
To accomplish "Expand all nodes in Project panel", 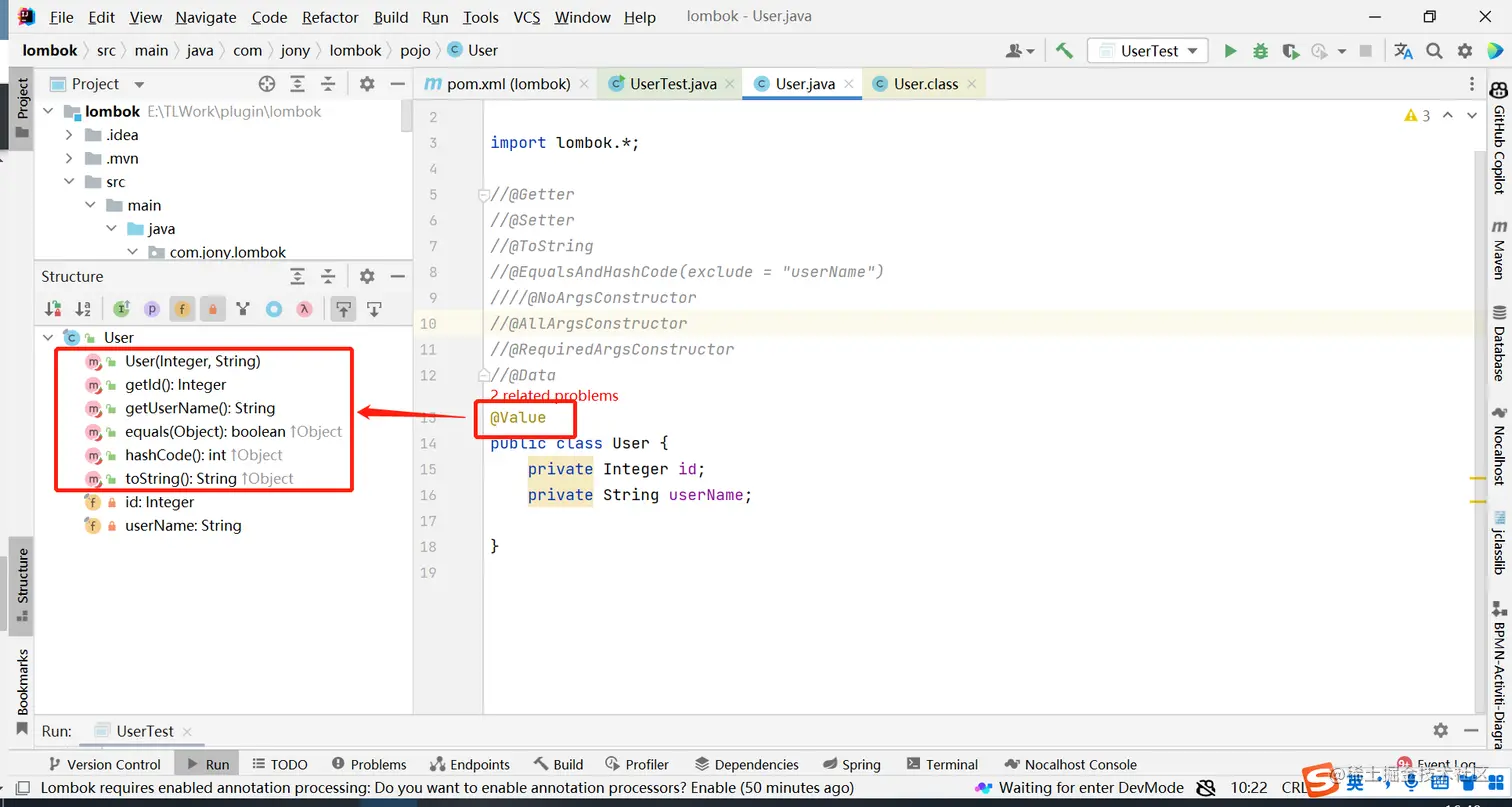I will 297,84.
